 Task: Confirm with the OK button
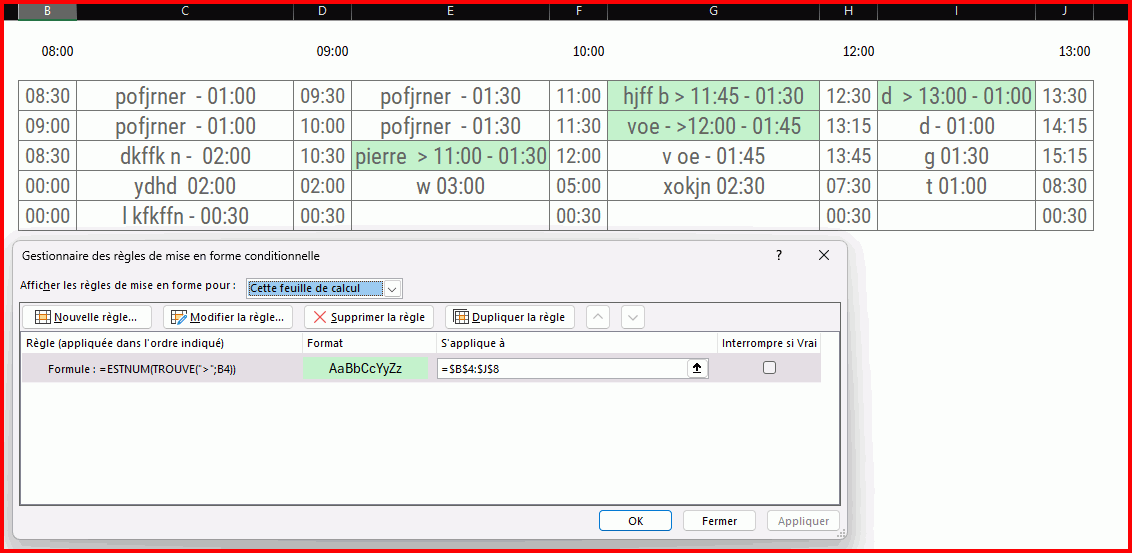(635, 521)
